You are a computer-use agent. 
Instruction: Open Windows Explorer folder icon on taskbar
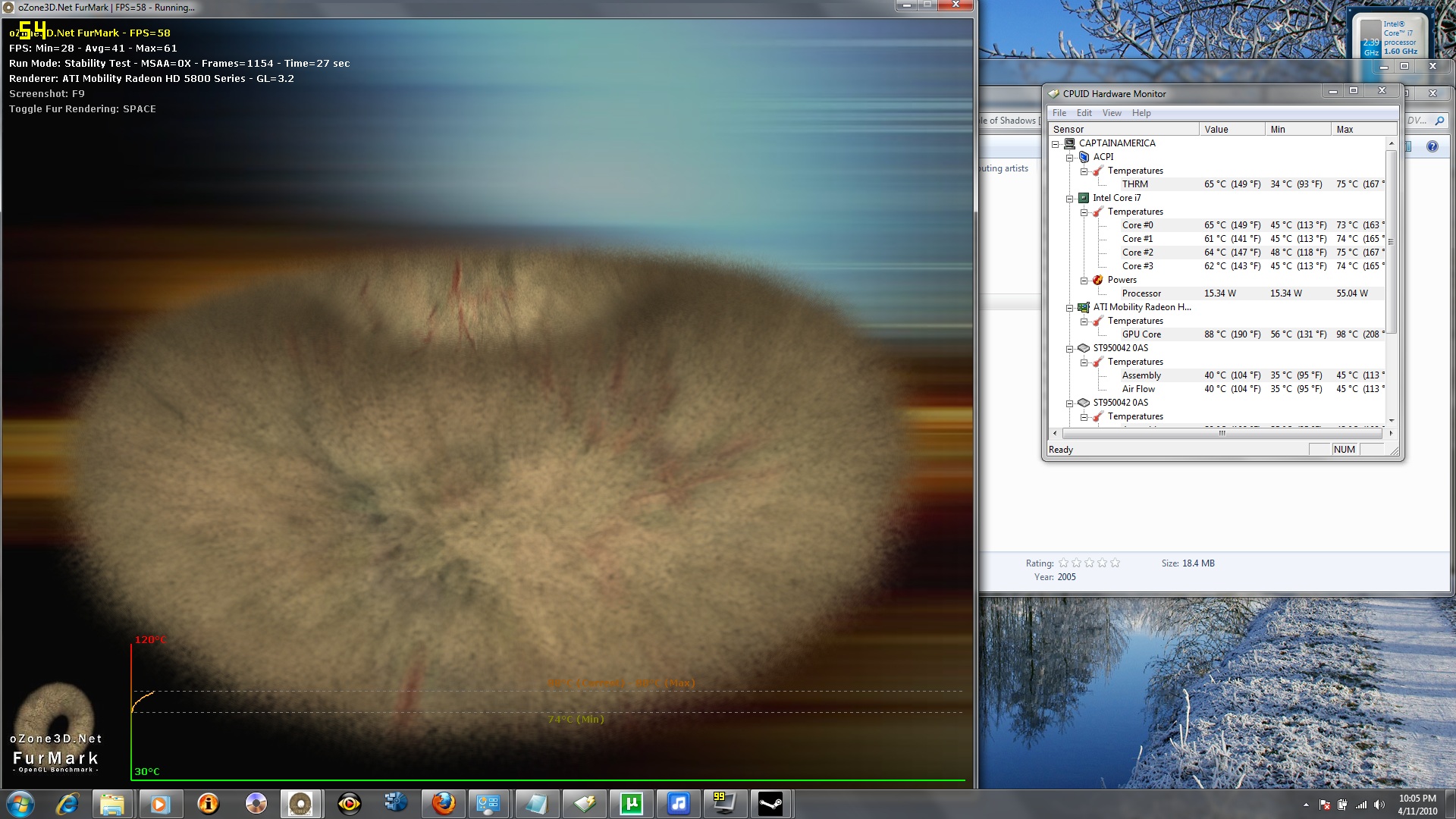coord(112,804)
